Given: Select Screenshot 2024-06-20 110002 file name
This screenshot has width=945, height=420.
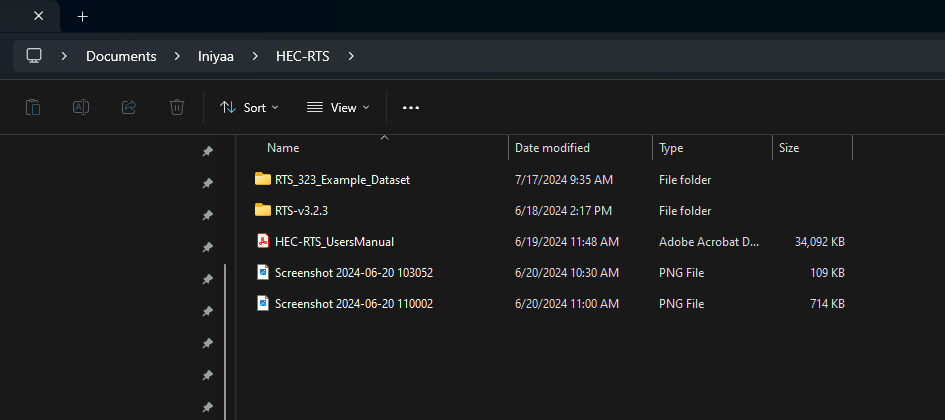Looking at the screenshot, I should pos(354,304).
